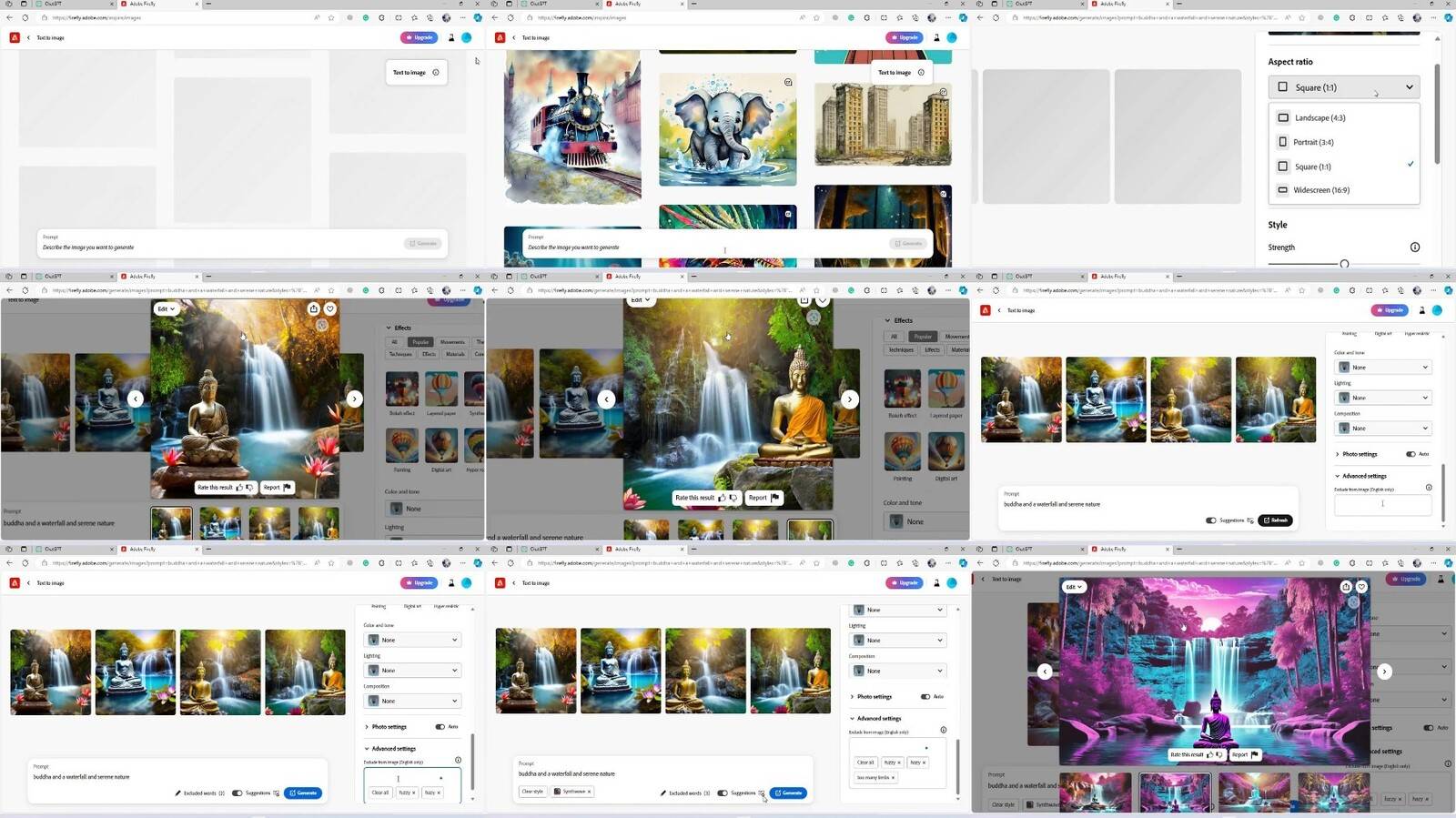This screenshot has height=818, width=1456.
Task: Toggle Suggestions beside Excluded words (2)
Action: (x=238, y=793)
